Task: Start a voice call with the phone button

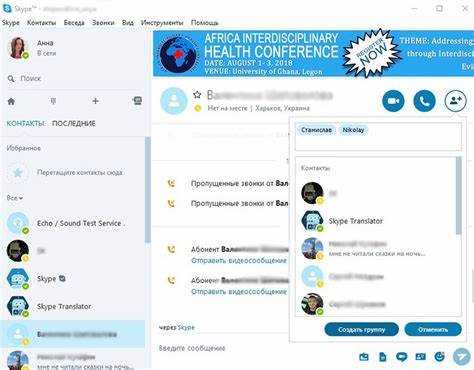Action: click(424, 101)
